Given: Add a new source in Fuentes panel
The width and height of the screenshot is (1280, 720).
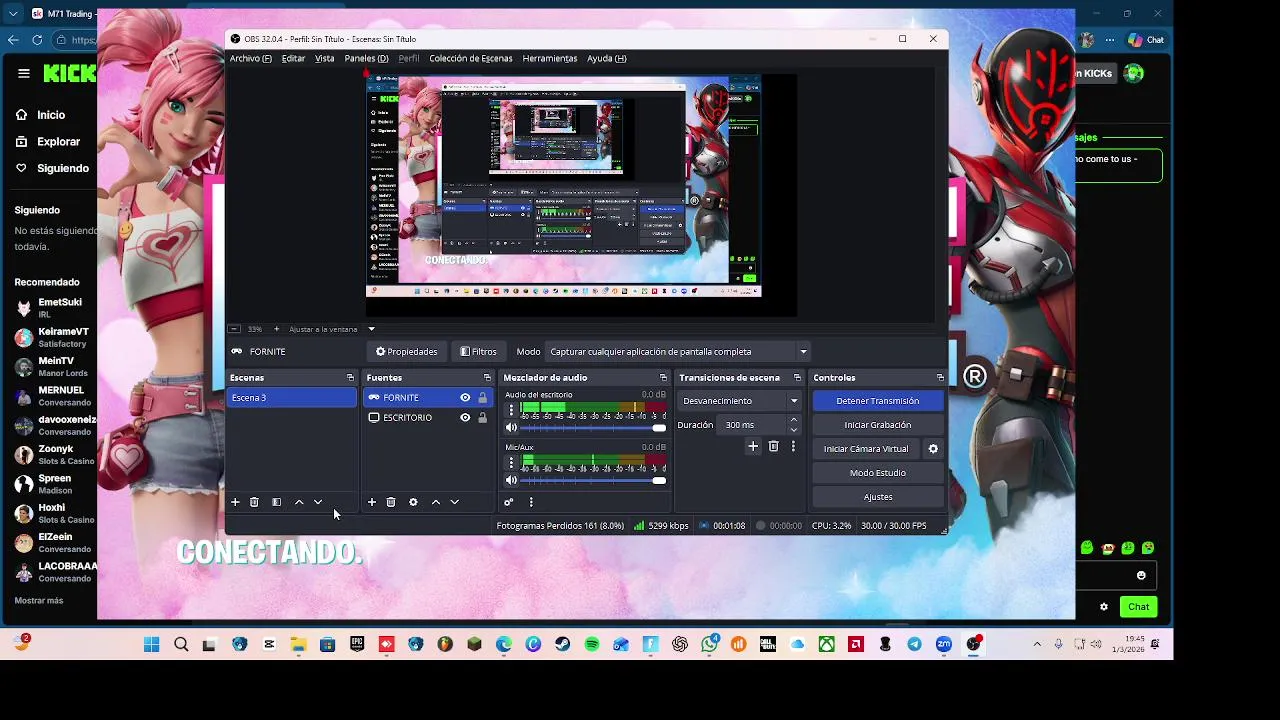Looking at the screenshot, I should pyautogui.click(x=372, y=502).
